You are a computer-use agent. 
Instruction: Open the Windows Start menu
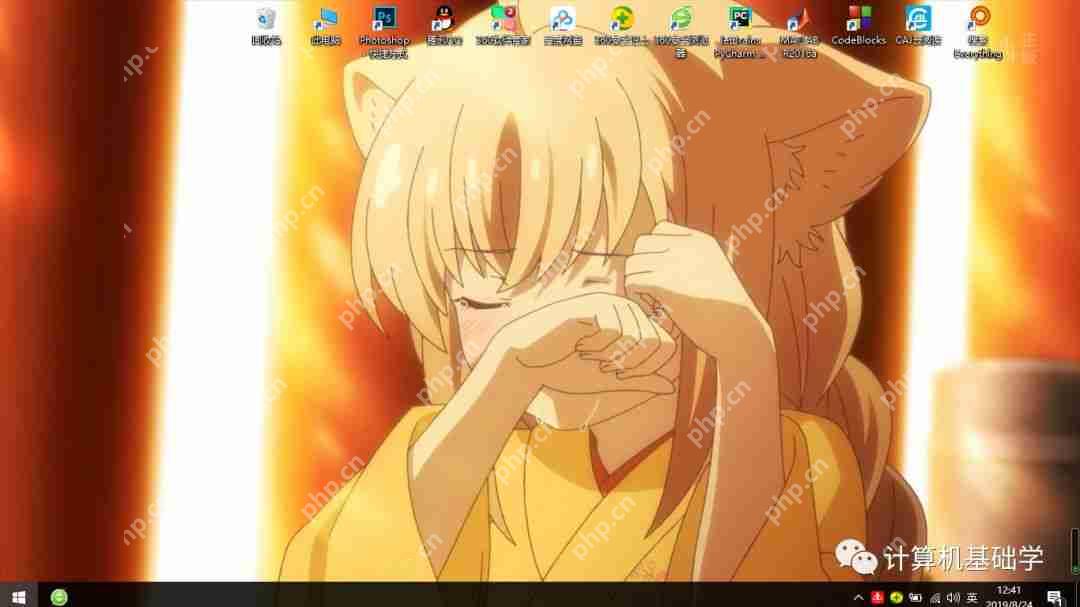18,596
